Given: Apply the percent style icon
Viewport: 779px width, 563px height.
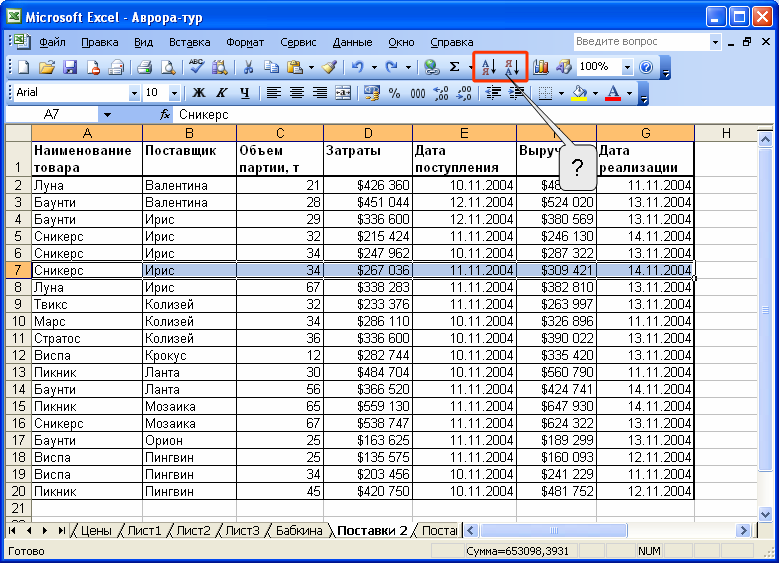Looking at the screenshot, I should tap(394, 92).
